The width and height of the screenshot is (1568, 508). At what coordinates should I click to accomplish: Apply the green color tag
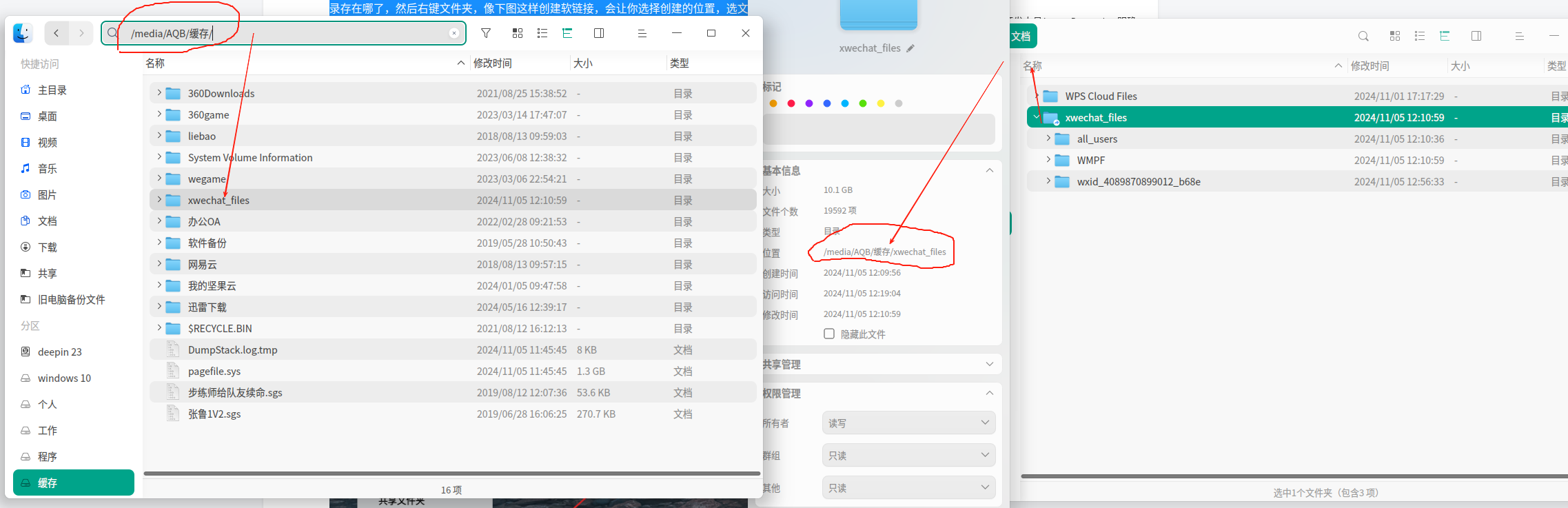coord(863,103)
